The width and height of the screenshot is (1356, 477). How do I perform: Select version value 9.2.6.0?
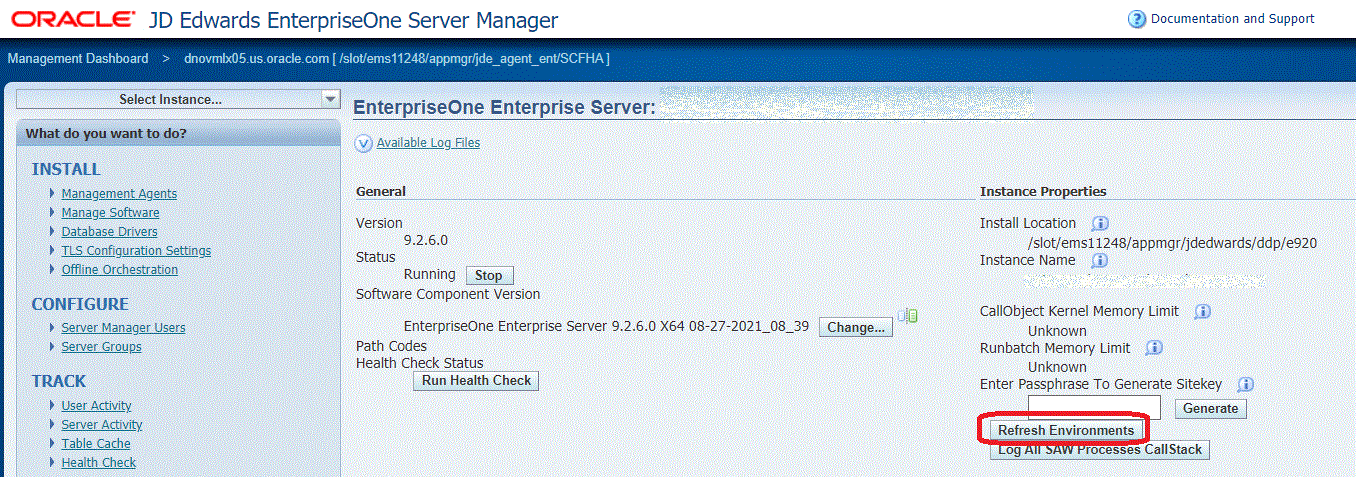[426, 241]
